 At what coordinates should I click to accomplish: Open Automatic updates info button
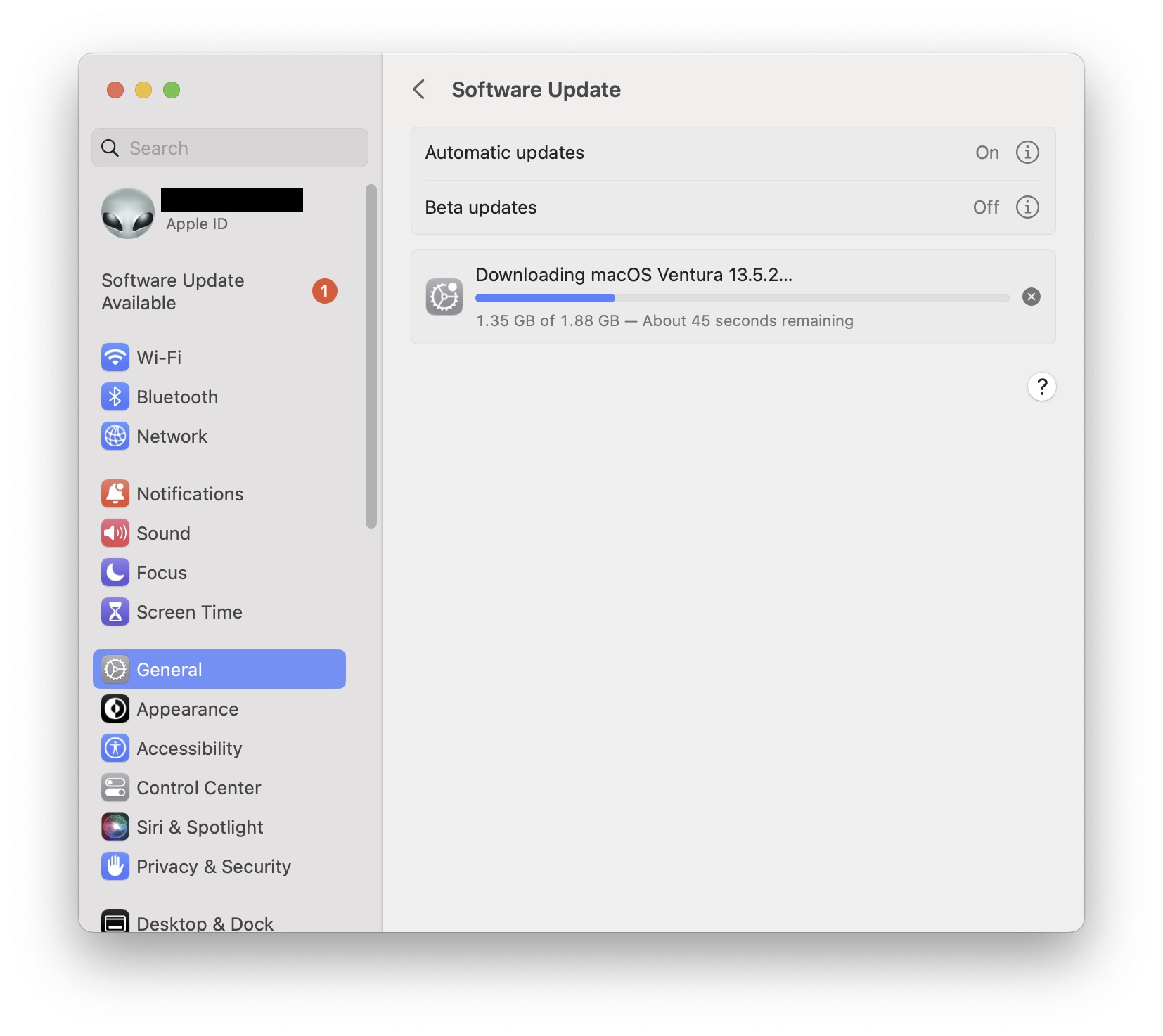pyautogui.click(x=1027, y=152)
